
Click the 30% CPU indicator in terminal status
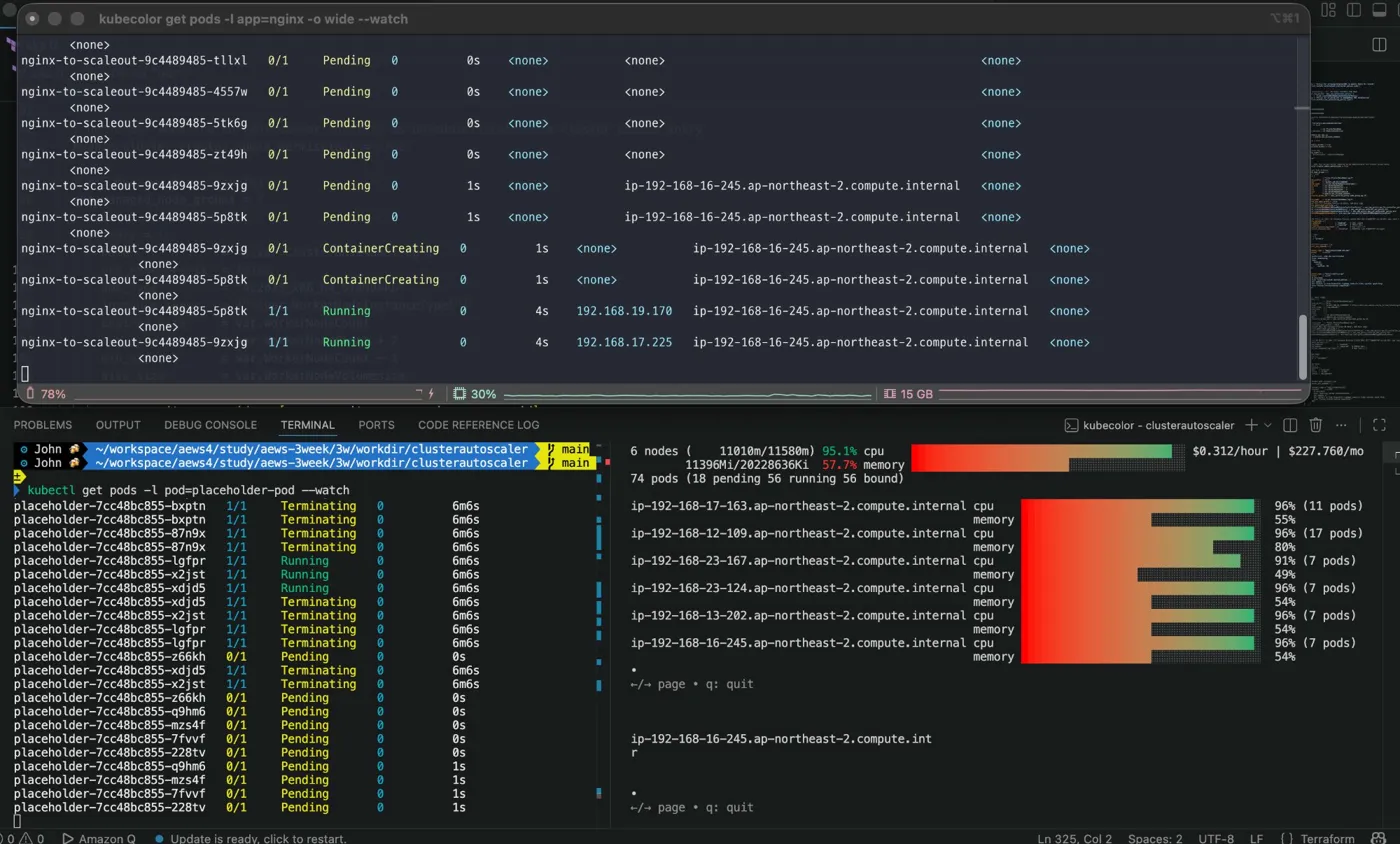coord(474,394)
